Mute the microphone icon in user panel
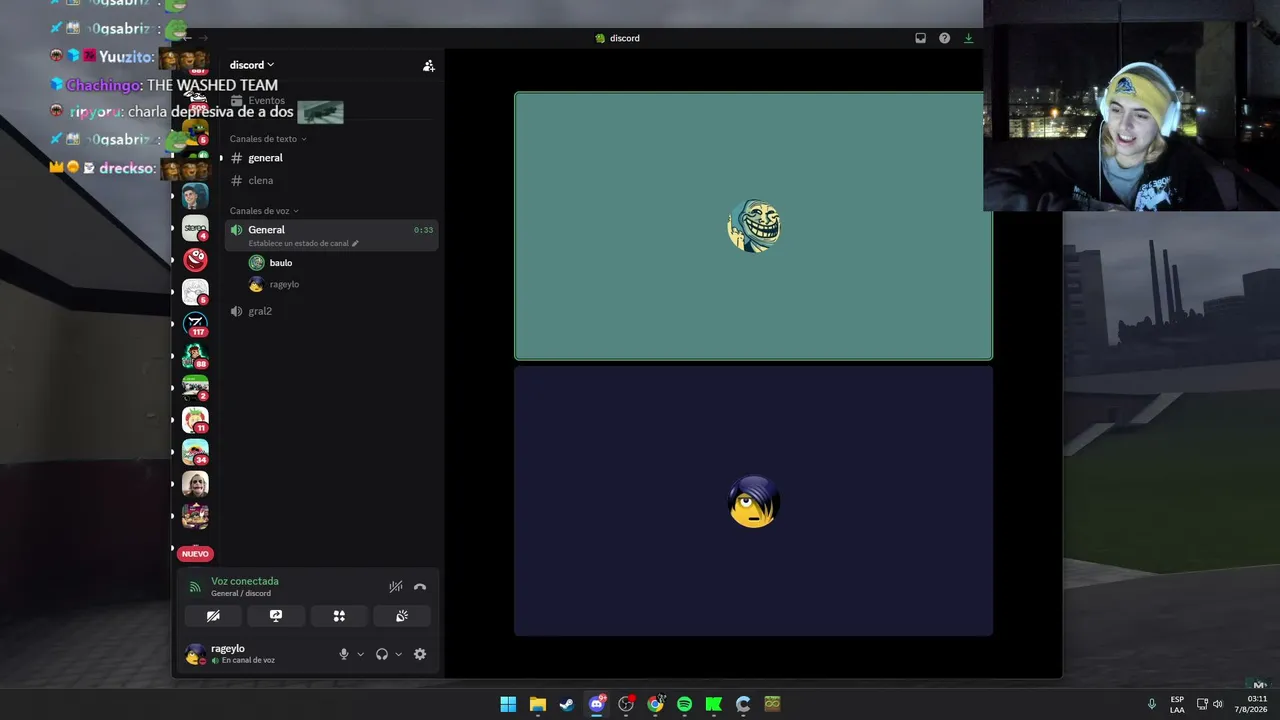 [344, 654]
